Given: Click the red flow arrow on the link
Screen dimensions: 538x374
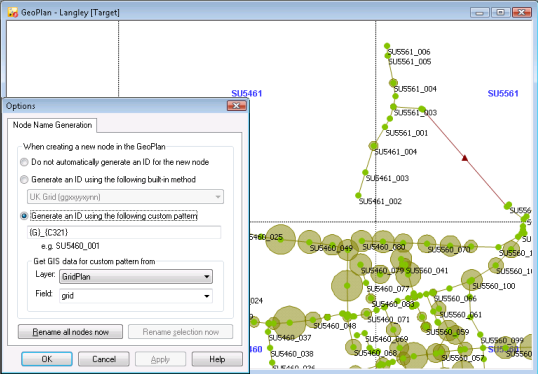Looking at the screenshot, I should 465,158.
